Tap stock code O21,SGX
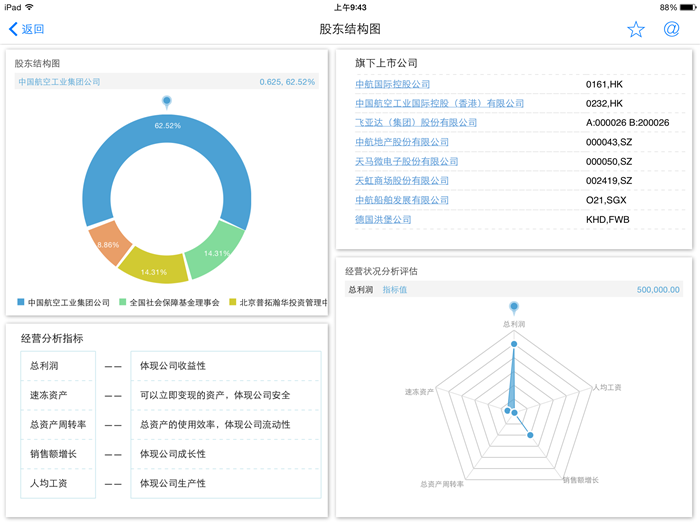Viewport: 700px width, 525px height. point(606,200)
